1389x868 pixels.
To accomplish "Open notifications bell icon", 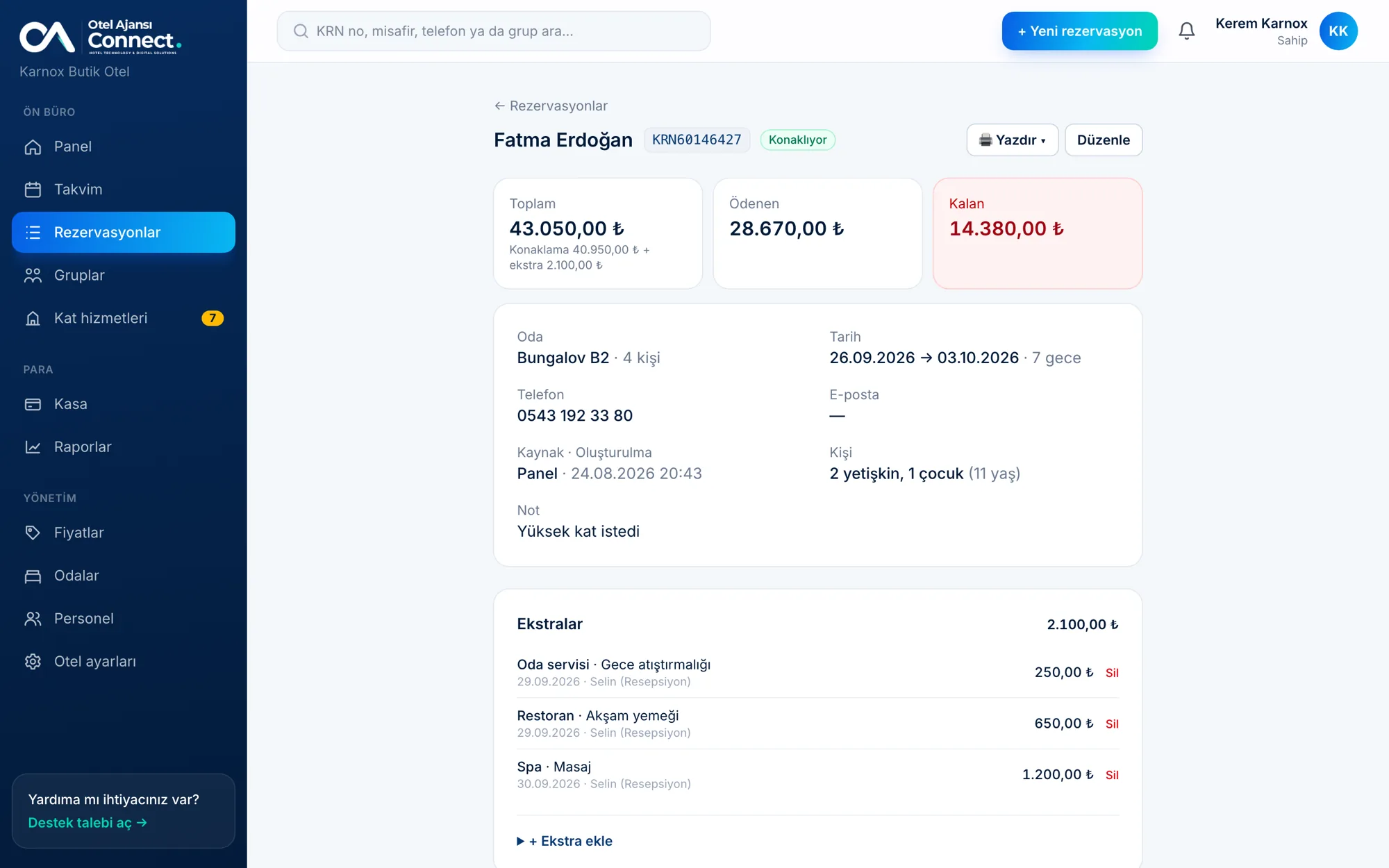I will 1187,31.
